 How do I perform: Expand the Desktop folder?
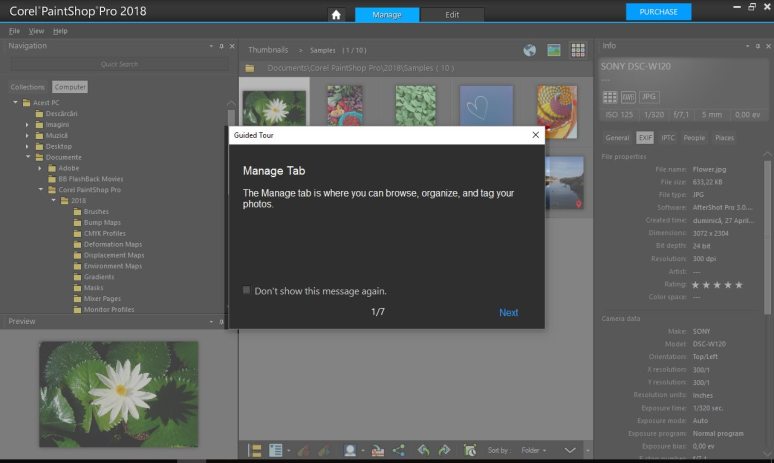pos(27,146)
